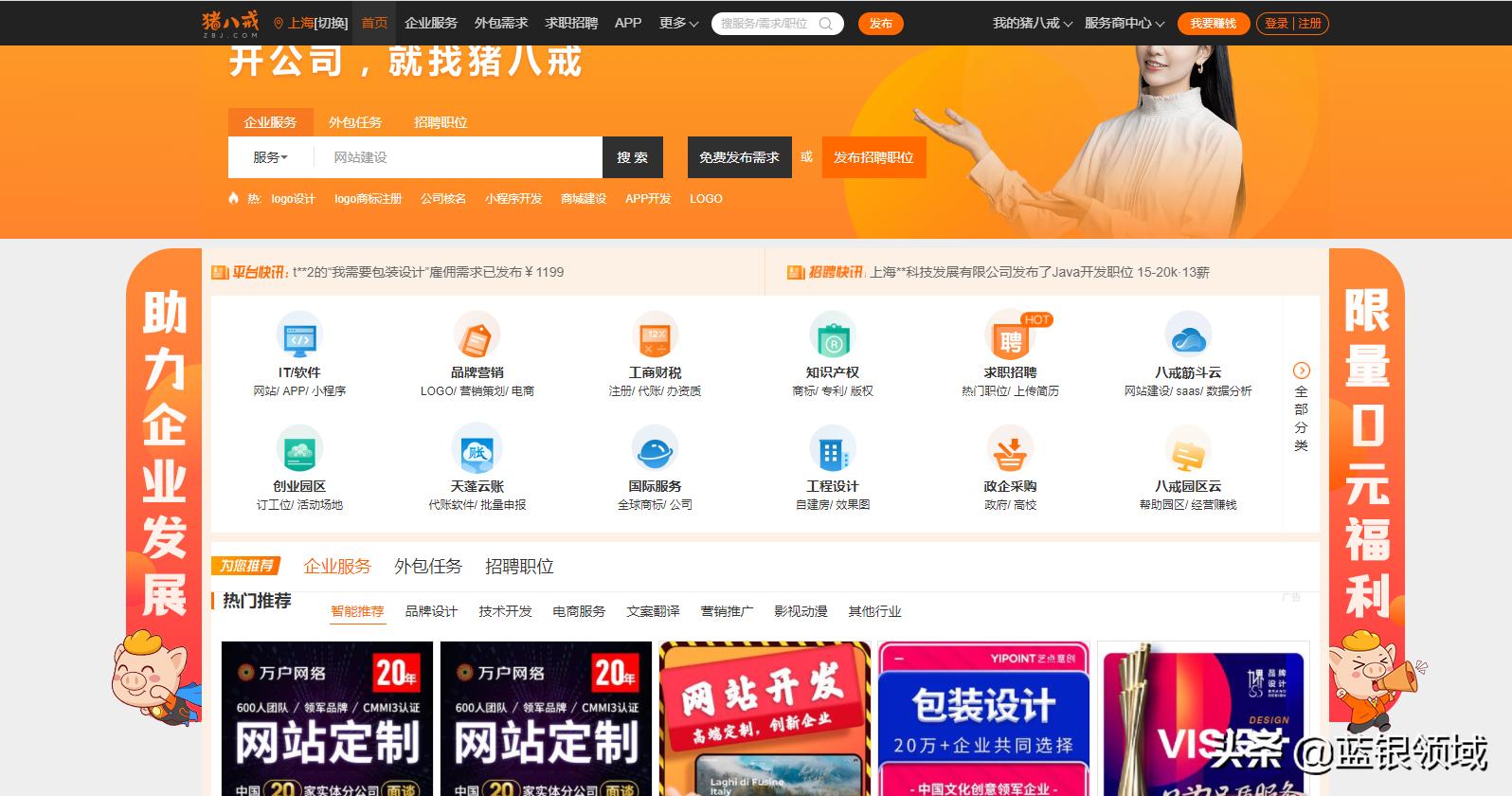
Task: Click the 注册 link
Action: [1310, 24]
